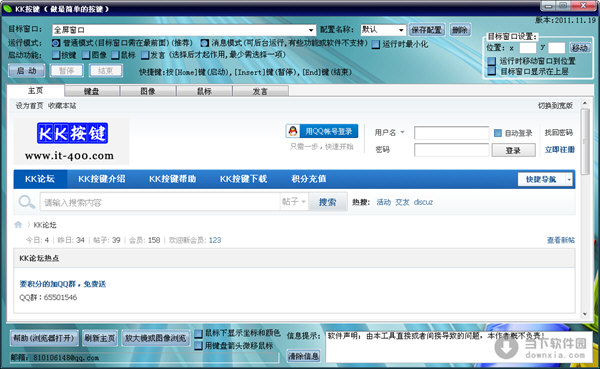Screen dimensions: 600x369
Task: Open hot search link discuz
Action: point(423,202)
